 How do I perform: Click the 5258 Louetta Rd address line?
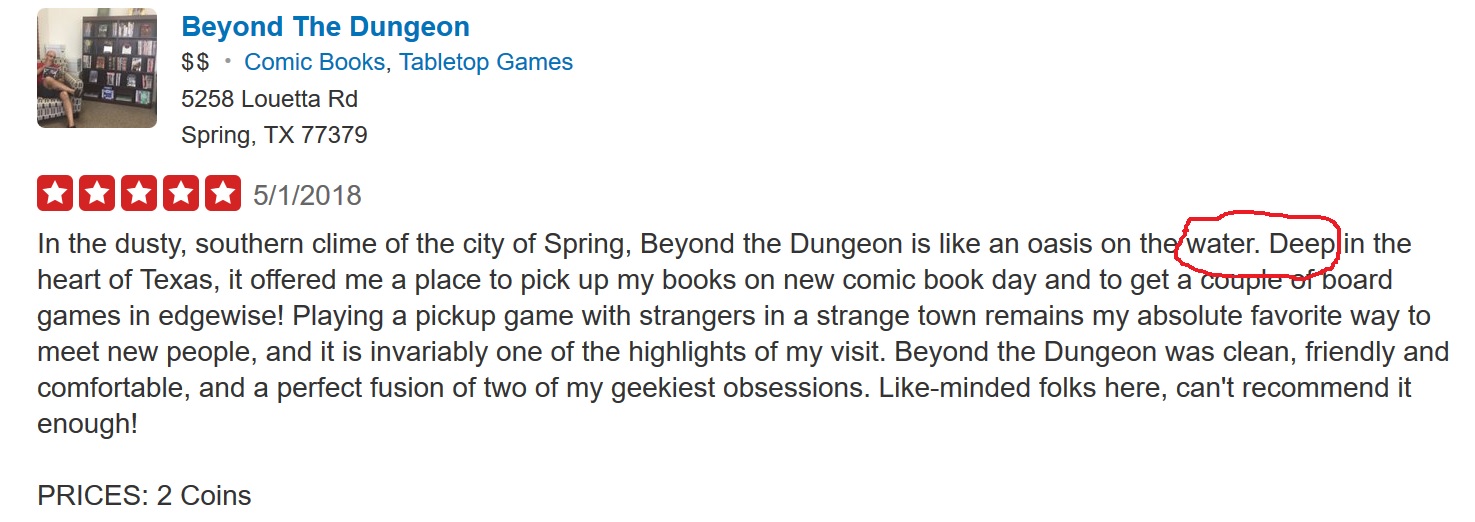coord(269,99)
